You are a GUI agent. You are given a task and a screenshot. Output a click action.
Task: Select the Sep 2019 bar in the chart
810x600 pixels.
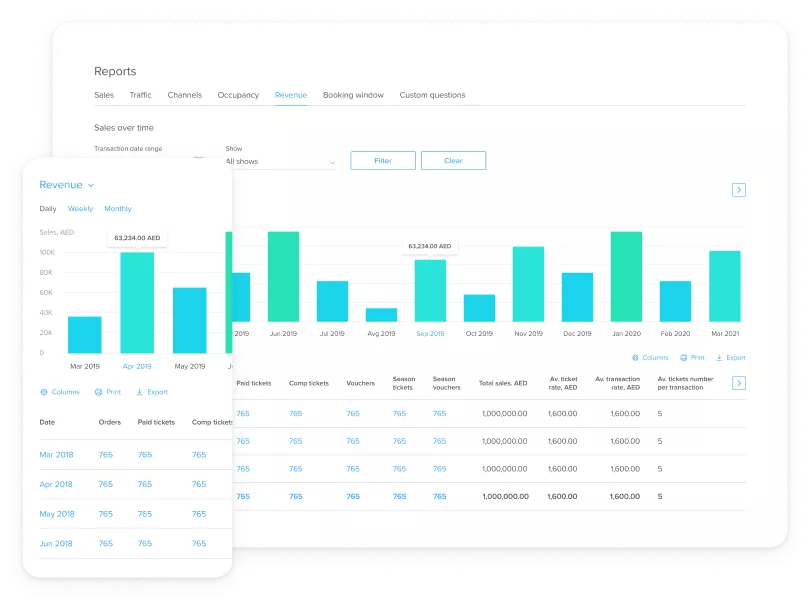coord(430,290)
